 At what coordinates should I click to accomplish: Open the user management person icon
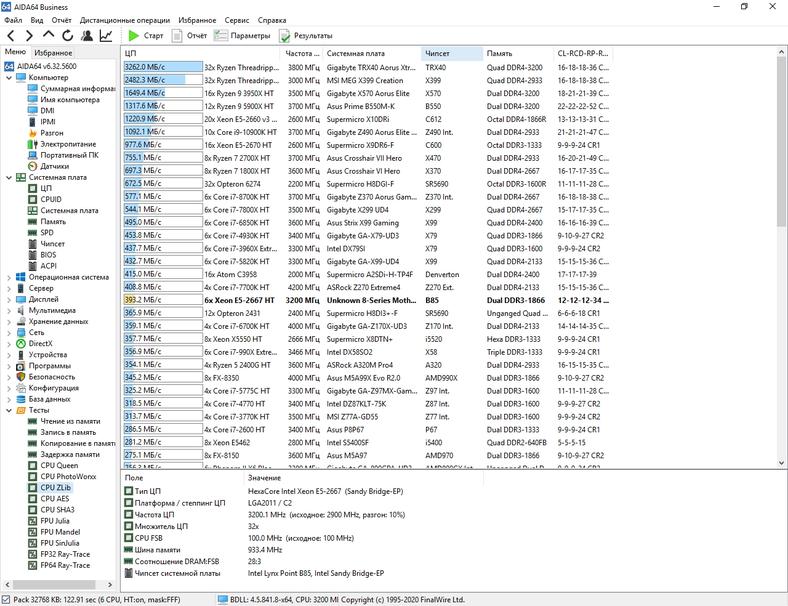coord(87,36)
